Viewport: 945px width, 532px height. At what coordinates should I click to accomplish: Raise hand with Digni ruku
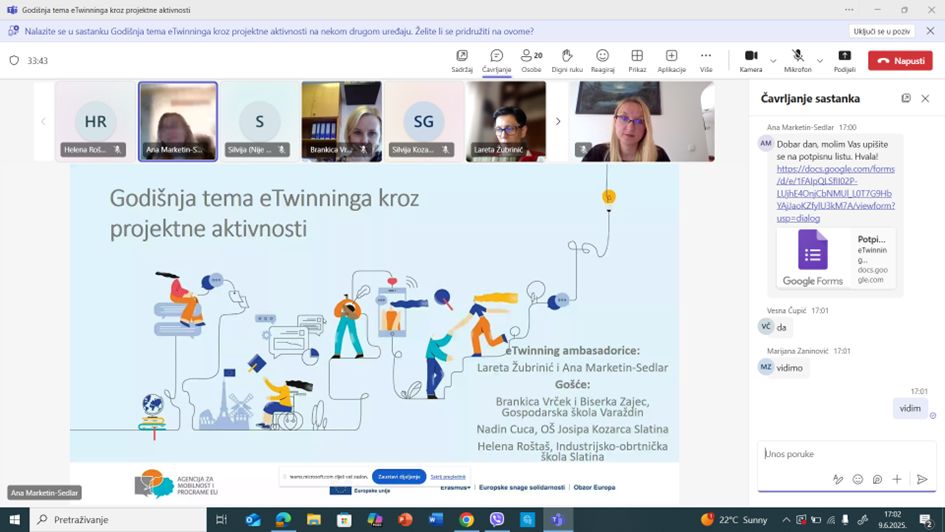click(x=567, y=61)
